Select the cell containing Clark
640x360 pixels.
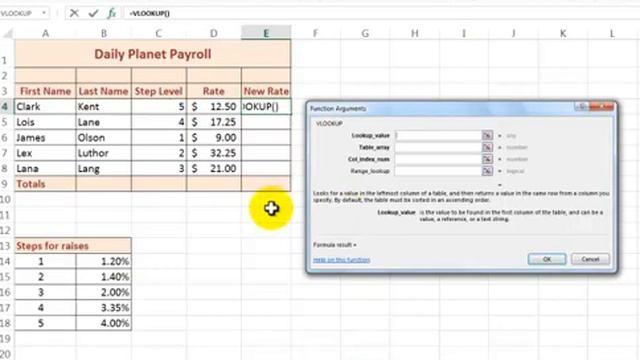pos(45,107)
